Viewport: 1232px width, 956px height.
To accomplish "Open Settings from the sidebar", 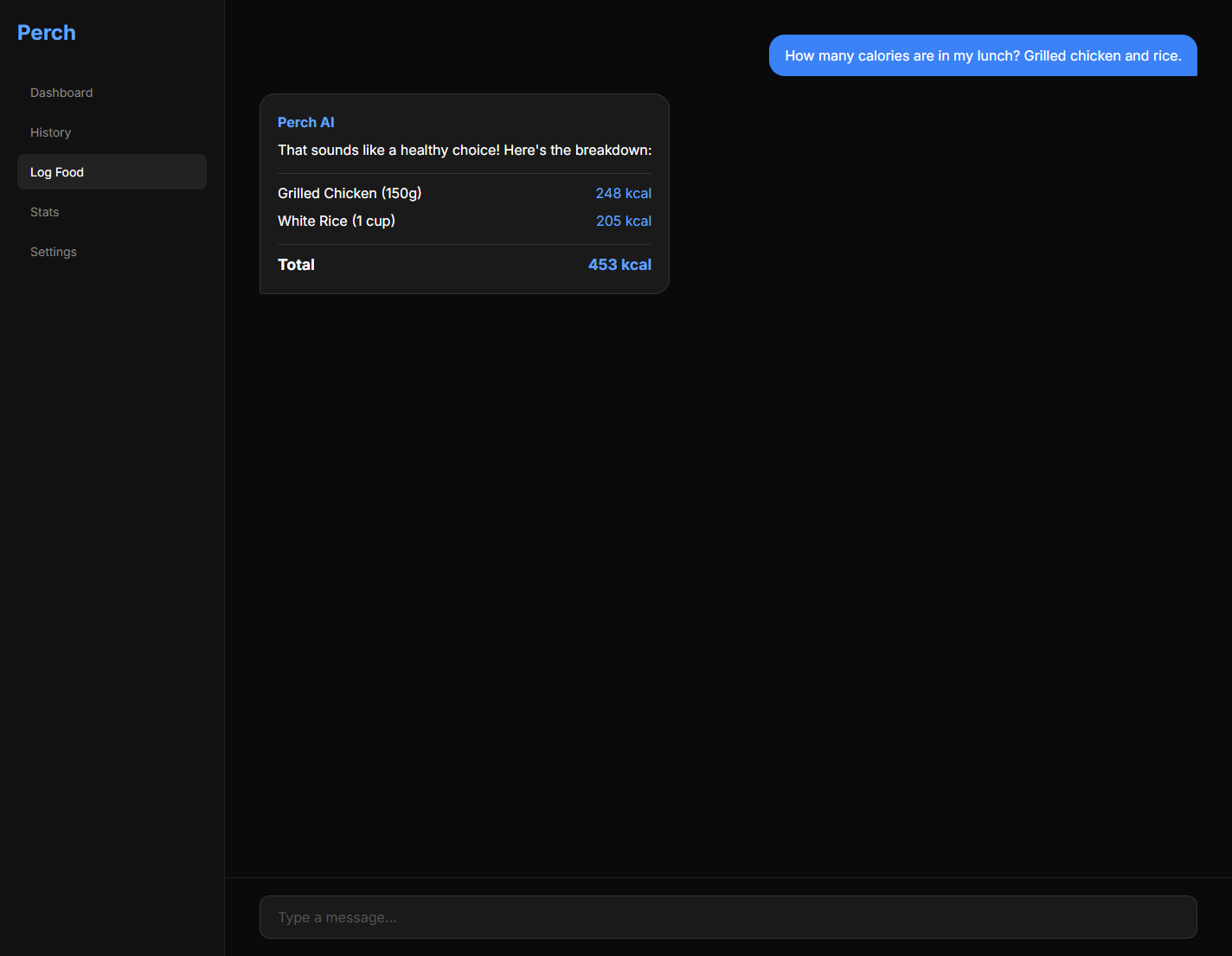I will (53, 252).
